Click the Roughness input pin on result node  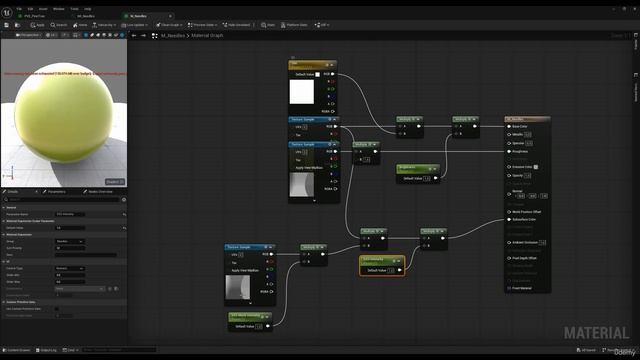509,151
